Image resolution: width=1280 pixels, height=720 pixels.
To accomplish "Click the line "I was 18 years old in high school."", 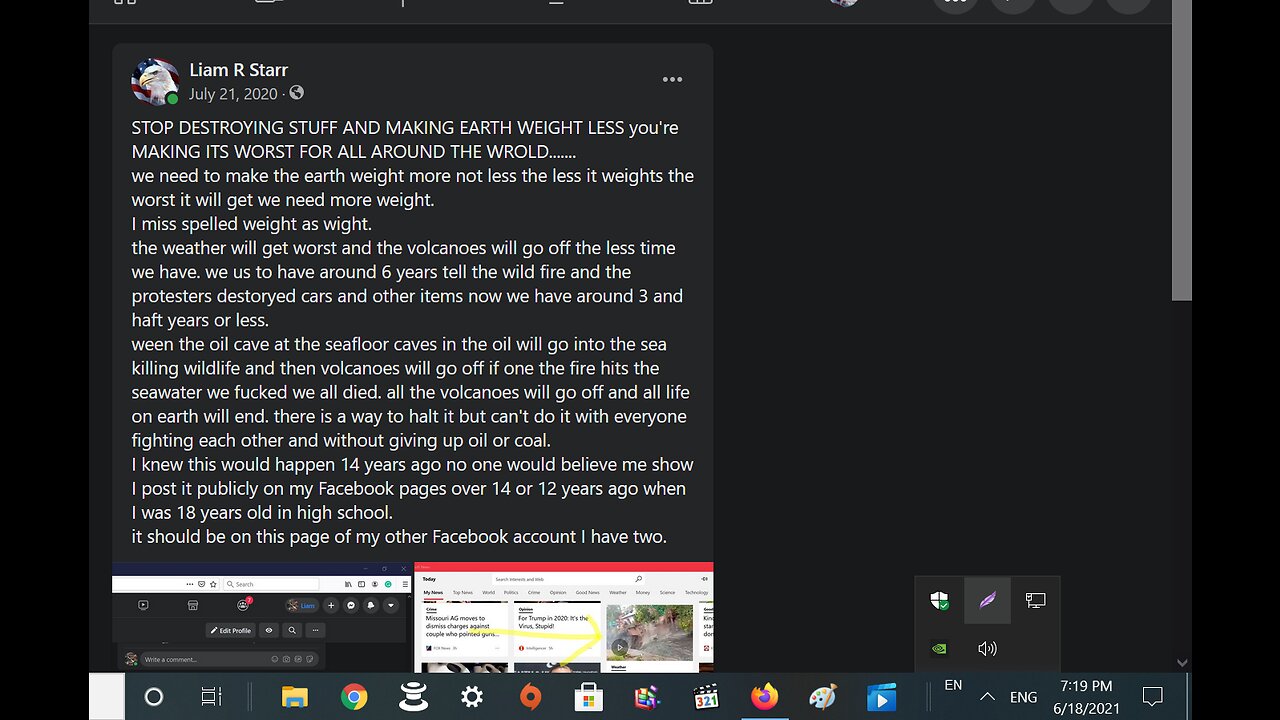I will [262, 513].
